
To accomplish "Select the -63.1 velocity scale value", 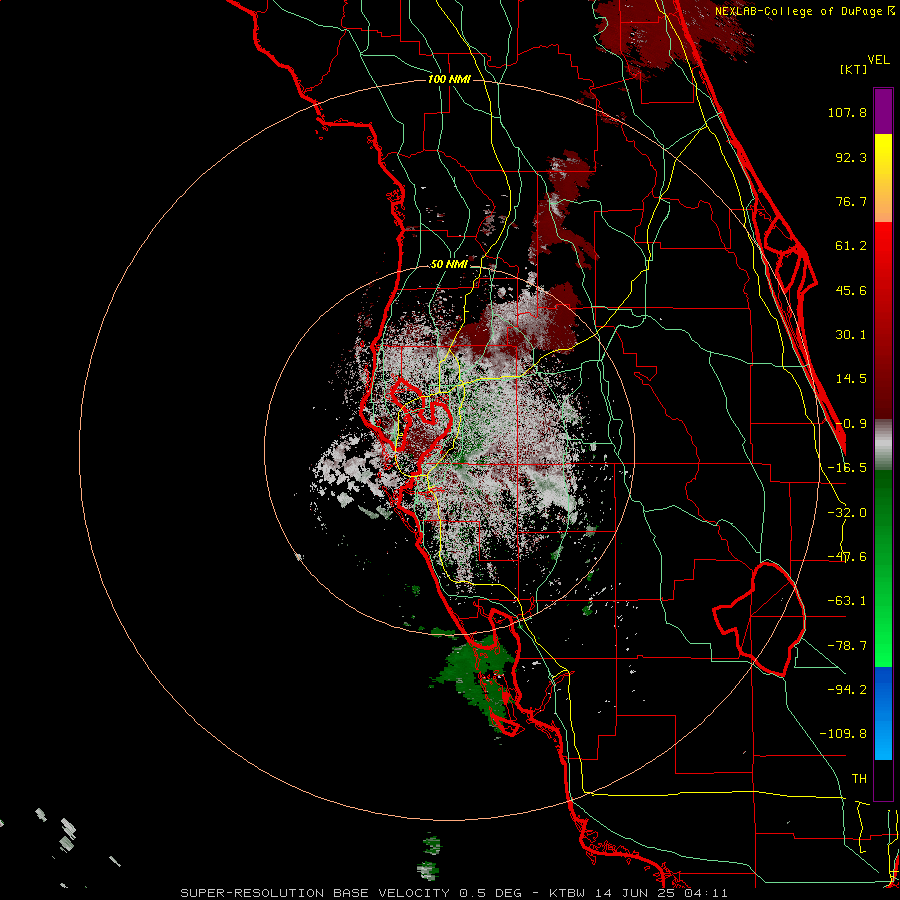I will (x=847, y=601).
